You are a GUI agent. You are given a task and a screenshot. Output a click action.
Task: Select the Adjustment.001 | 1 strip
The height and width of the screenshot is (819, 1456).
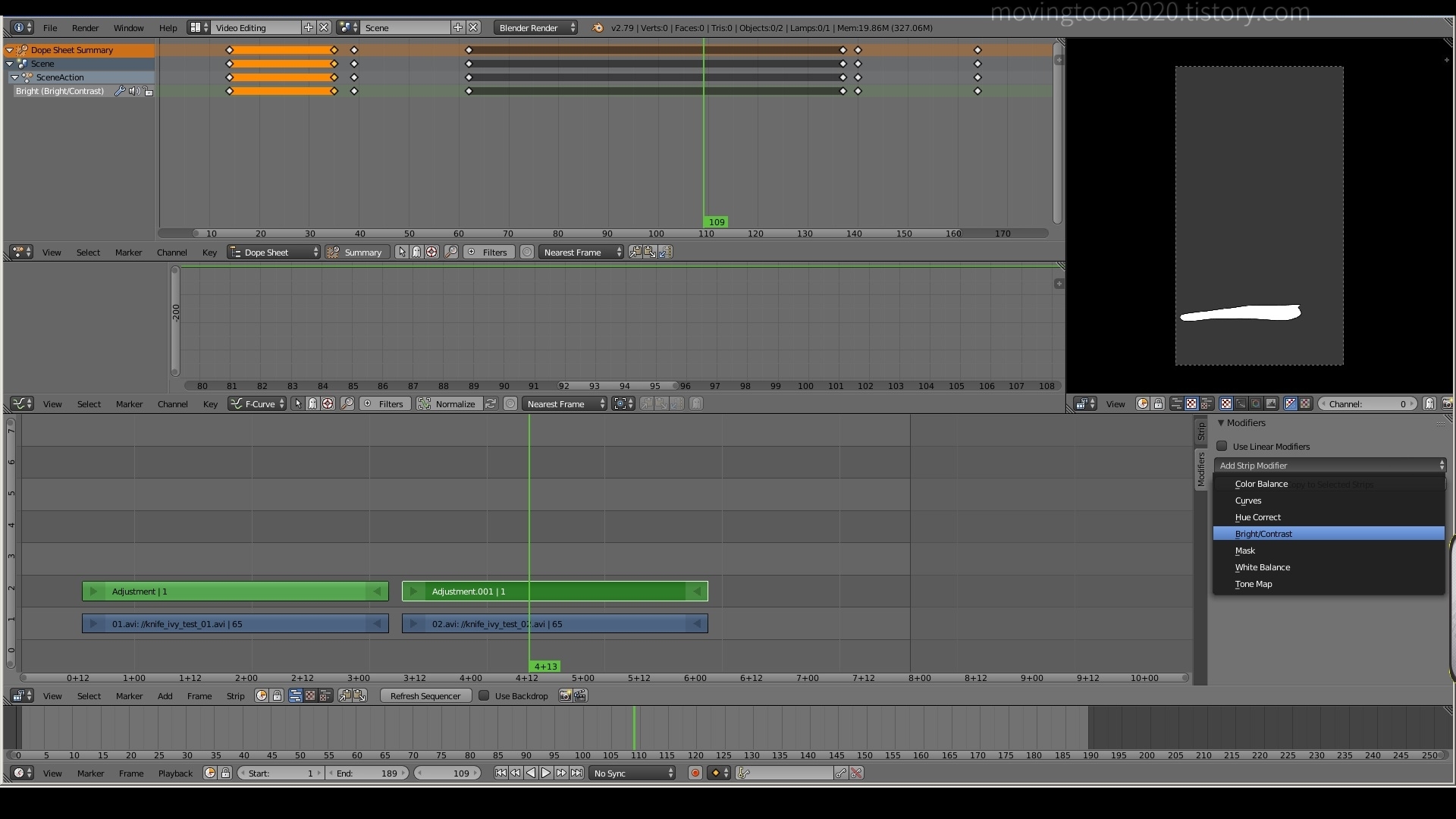coord(554,591)
